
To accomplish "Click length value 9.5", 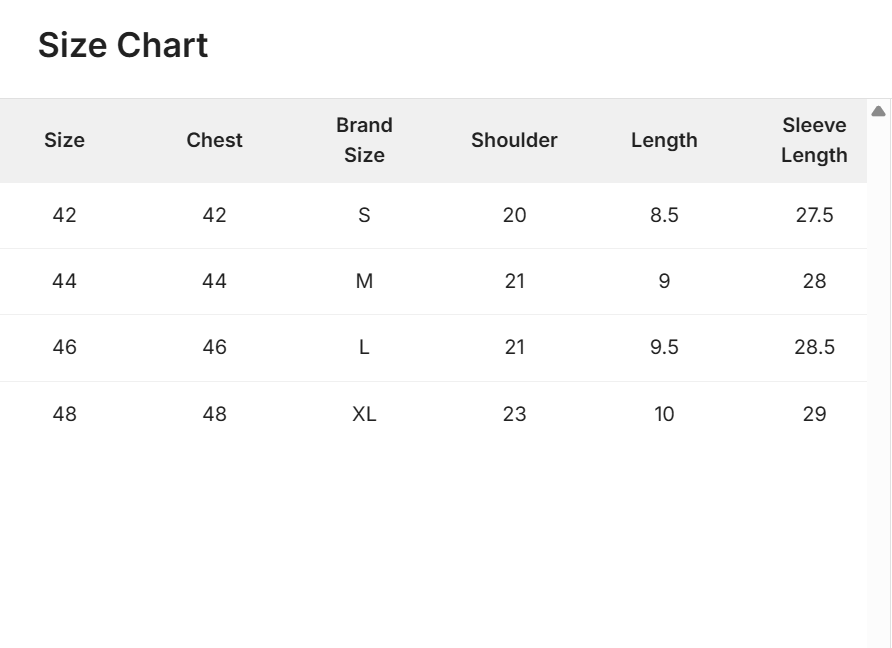I will (x=664, y=347).
